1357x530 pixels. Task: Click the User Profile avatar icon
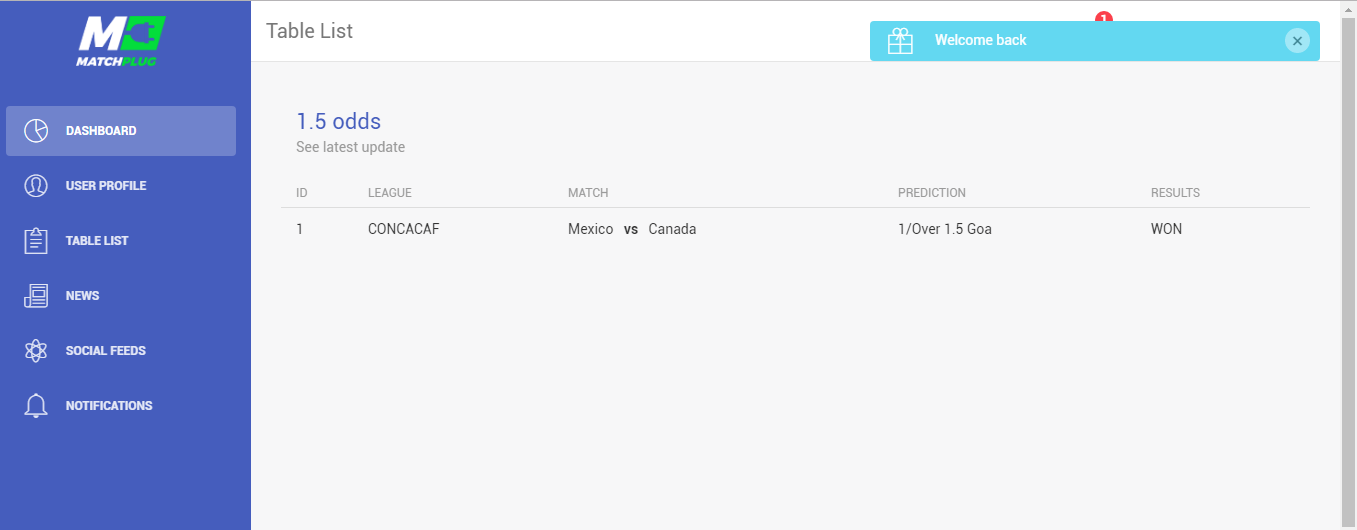coord(36,186)
